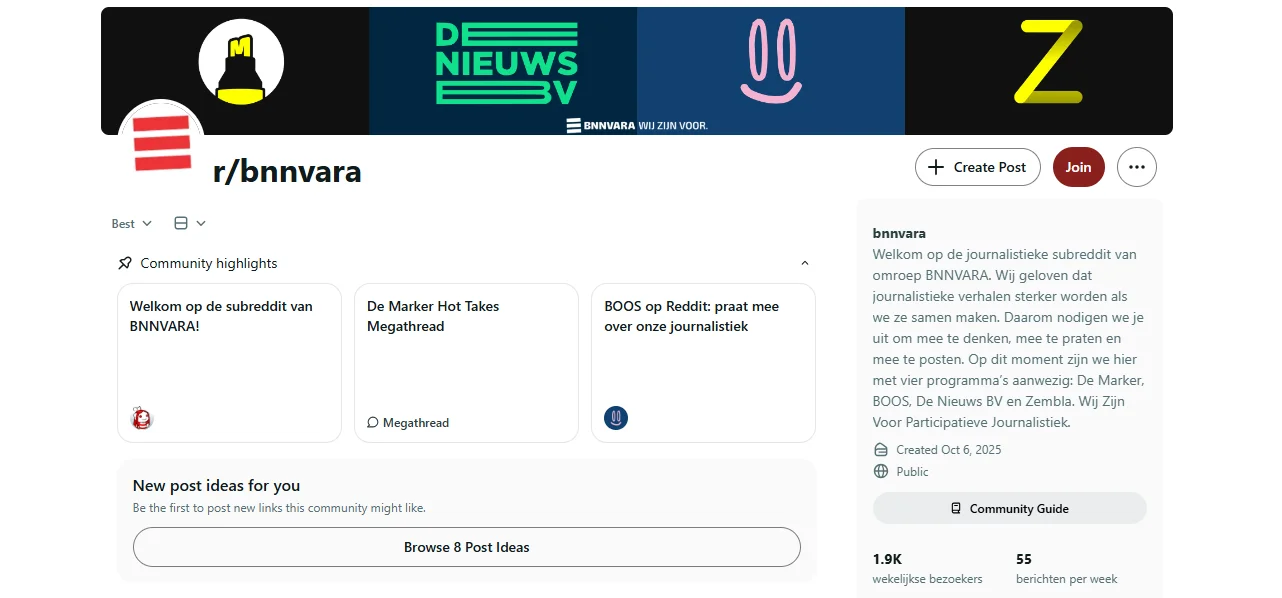Viewport: 1282px width, 598px height.
Task: Open the Best sort dropdown
Action: click(x=132, y=223)
